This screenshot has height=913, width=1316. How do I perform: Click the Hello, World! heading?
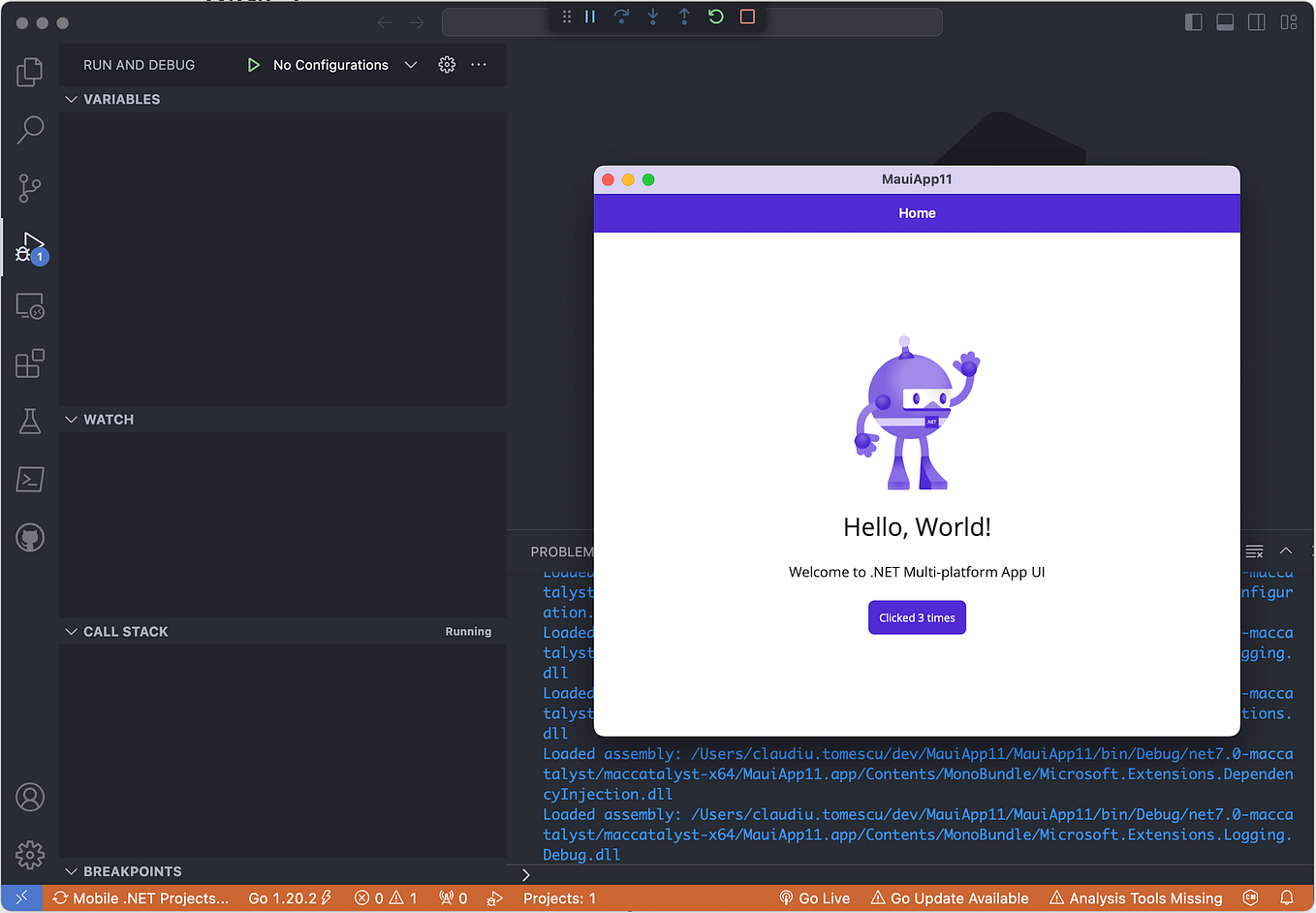coord(917,527)
